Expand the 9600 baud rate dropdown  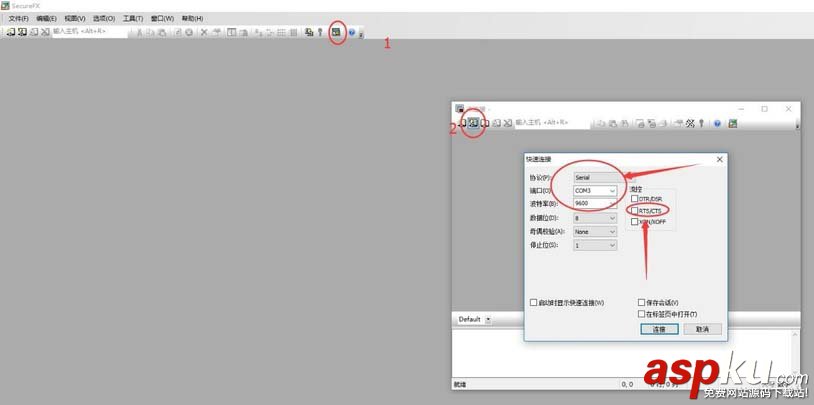[612, 204]
